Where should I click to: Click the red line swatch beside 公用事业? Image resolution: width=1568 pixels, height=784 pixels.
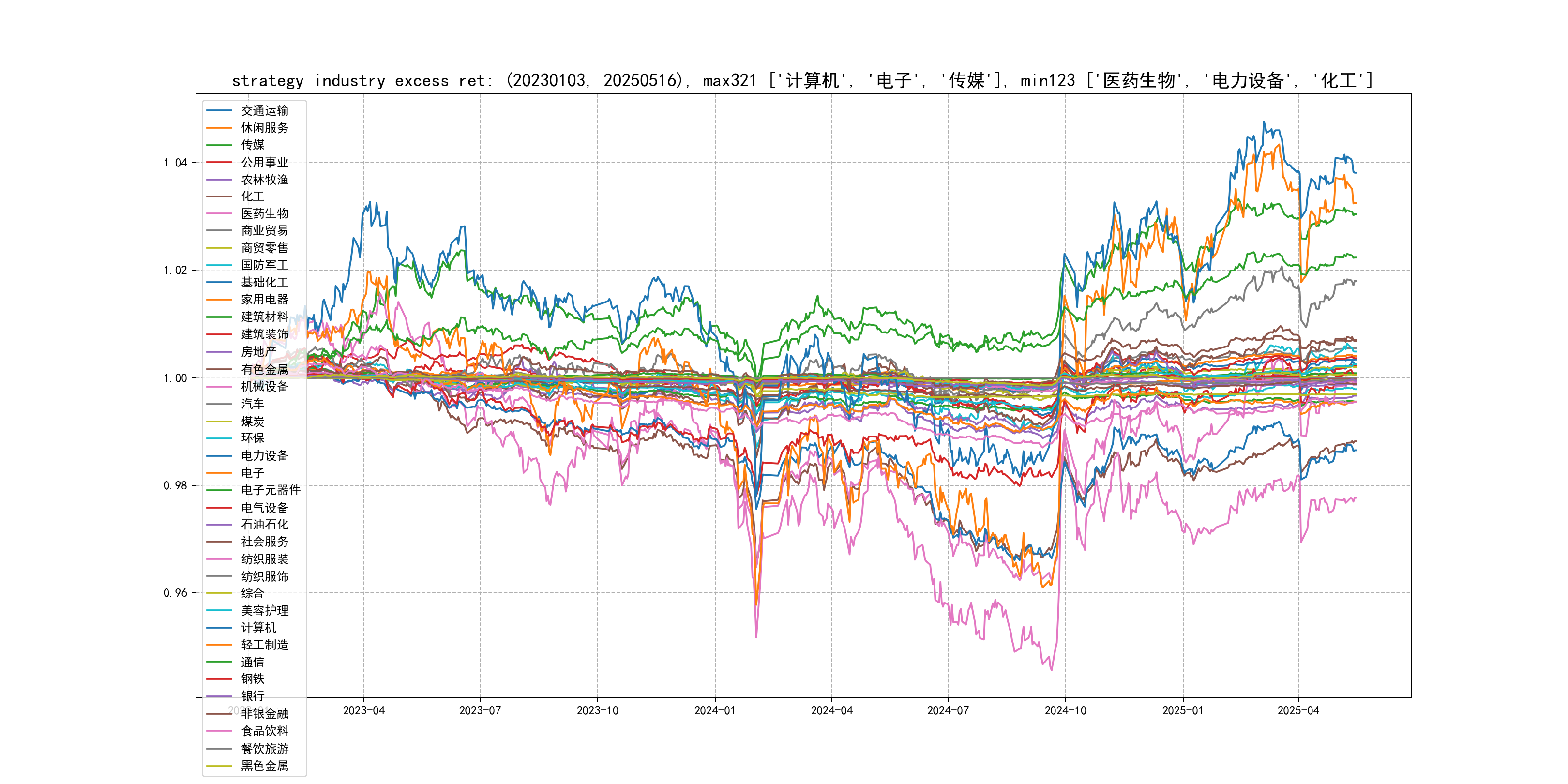coord(219,163)
